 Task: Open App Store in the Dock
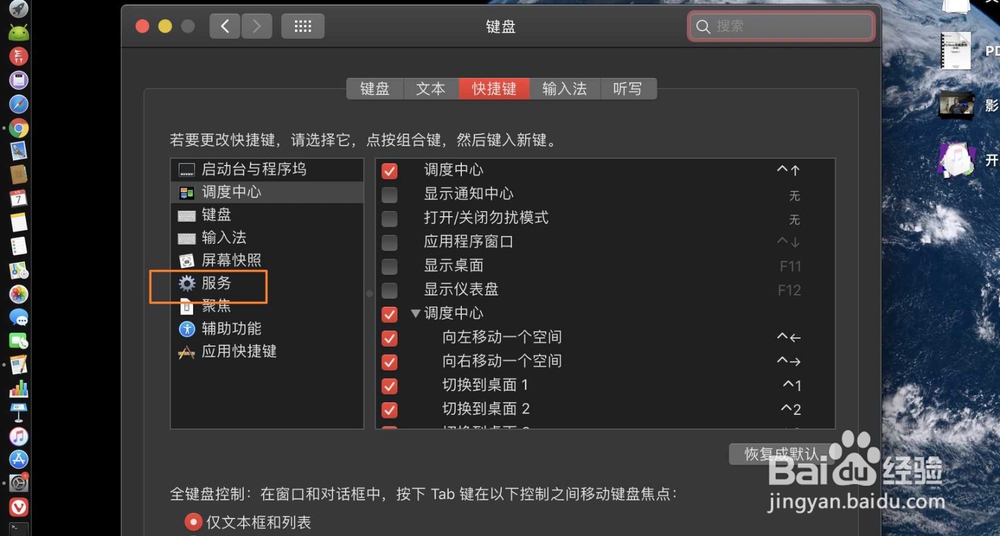[18, 459]
